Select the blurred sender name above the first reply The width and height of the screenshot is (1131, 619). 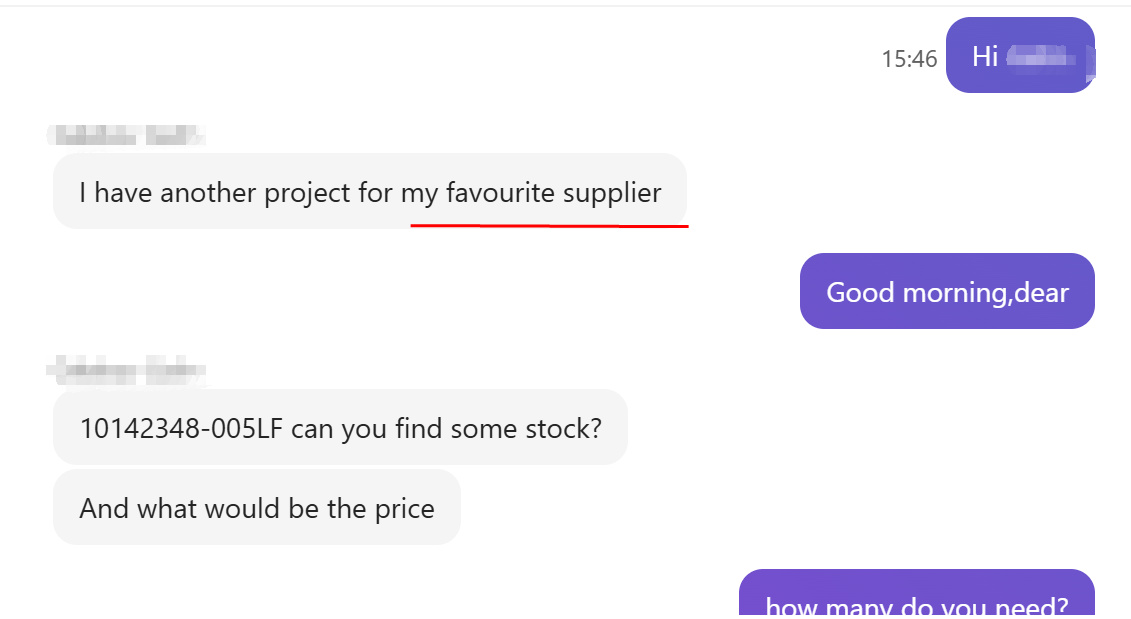(x=125, y=134)
